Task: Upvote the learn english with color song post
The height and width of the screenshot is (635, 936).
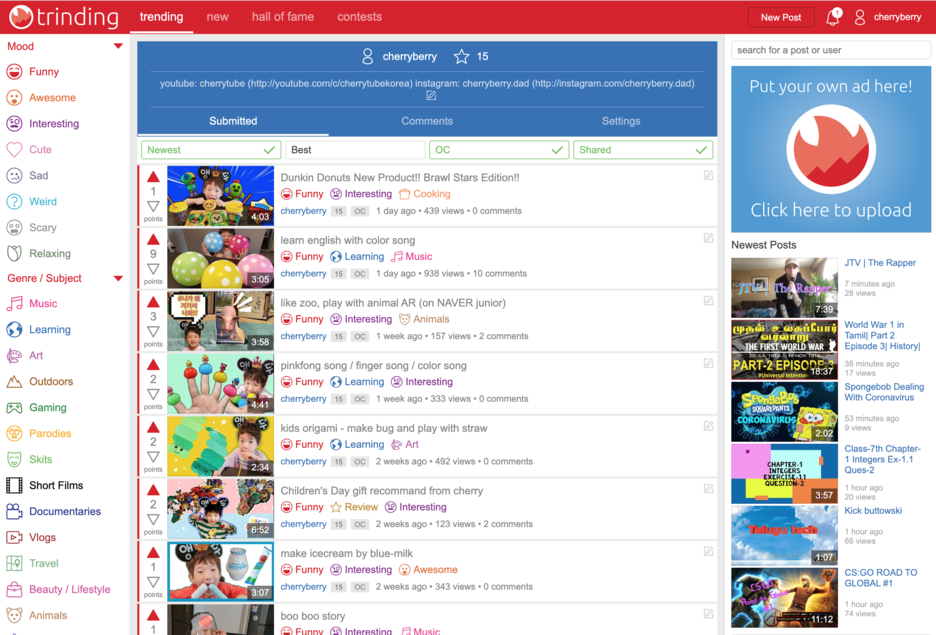Action: click(153, 239)
